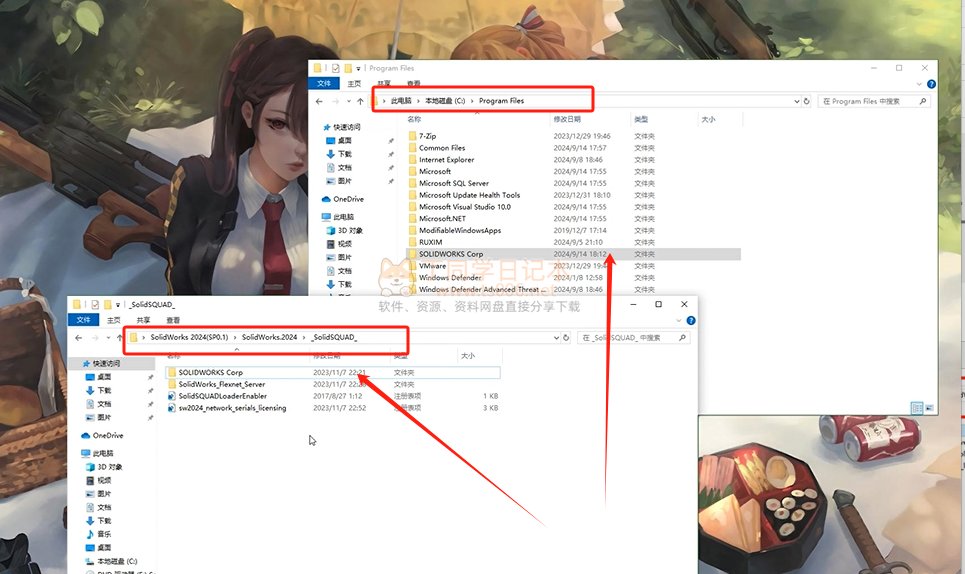Click SolidWorks 2024(SP0.1) breadcrumb
The width and height of the screenshot is (965, 574).
coord(189,337)
